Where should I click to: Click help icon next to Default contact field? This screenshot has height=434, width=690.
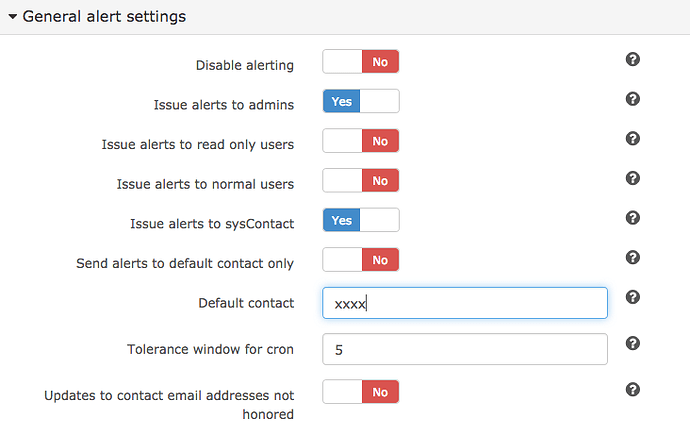tap(632, 297)
